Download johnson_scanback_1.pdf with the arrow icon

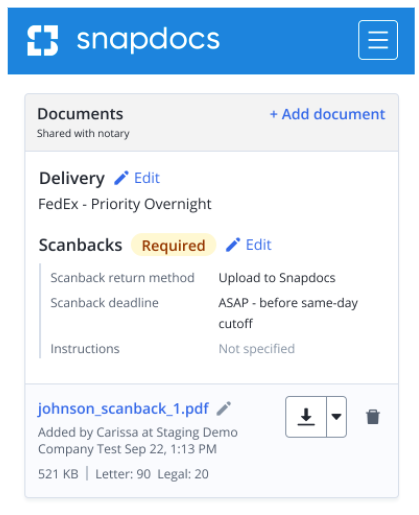coord(306,417)
